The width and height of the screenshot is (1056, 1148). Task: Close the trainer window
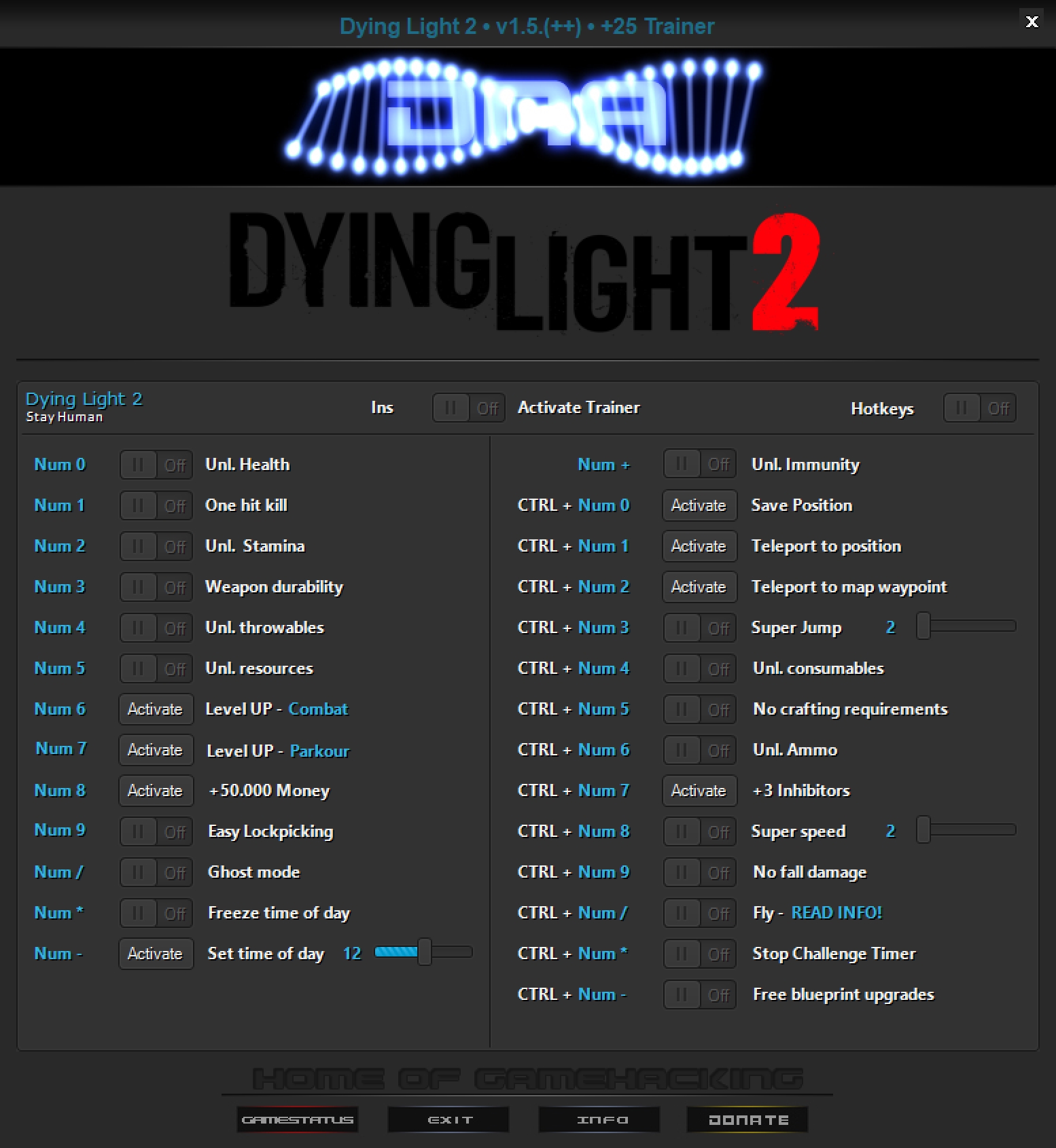(1032, 22)
